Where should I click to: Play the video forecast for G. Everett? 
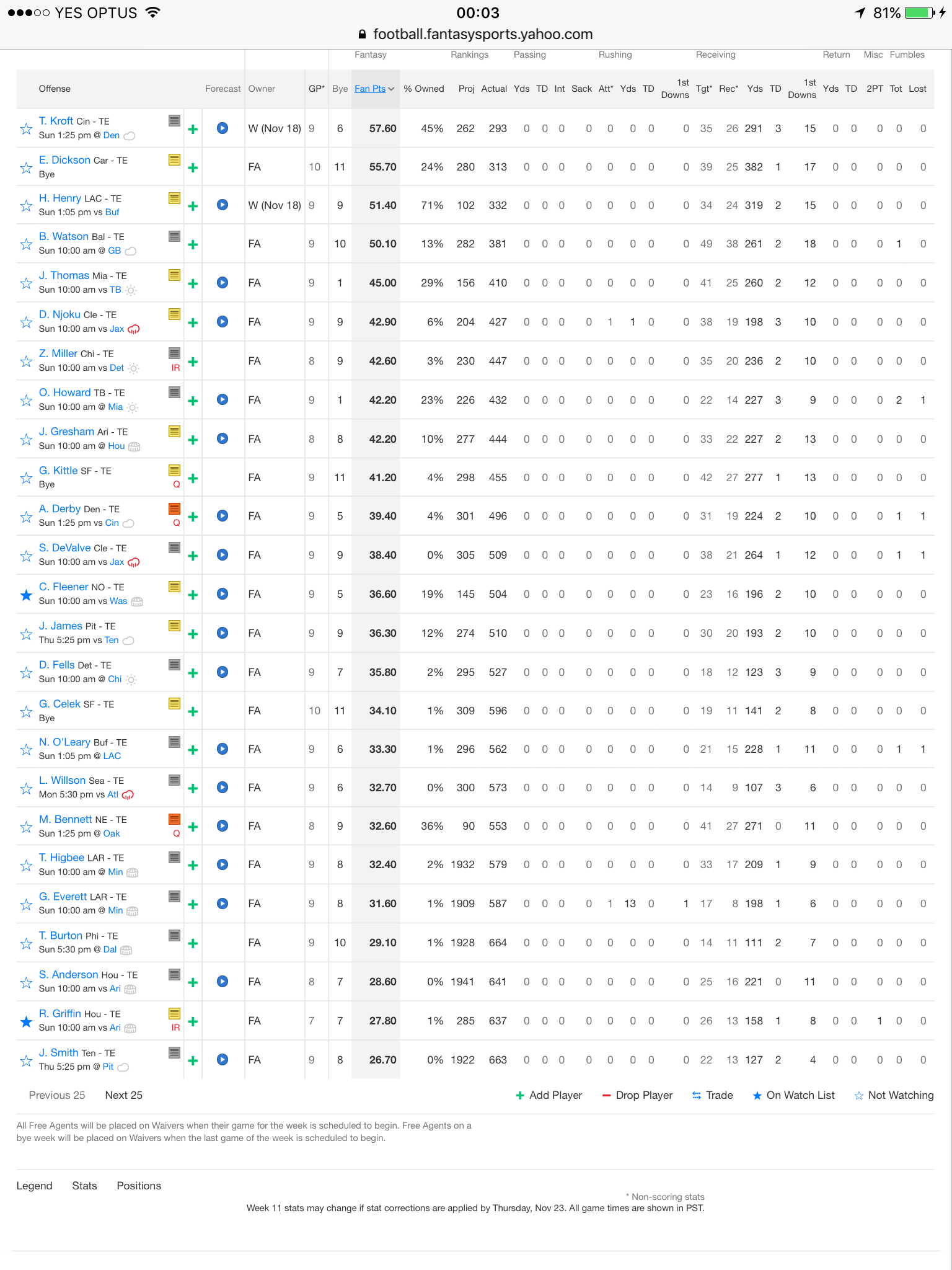223,904
